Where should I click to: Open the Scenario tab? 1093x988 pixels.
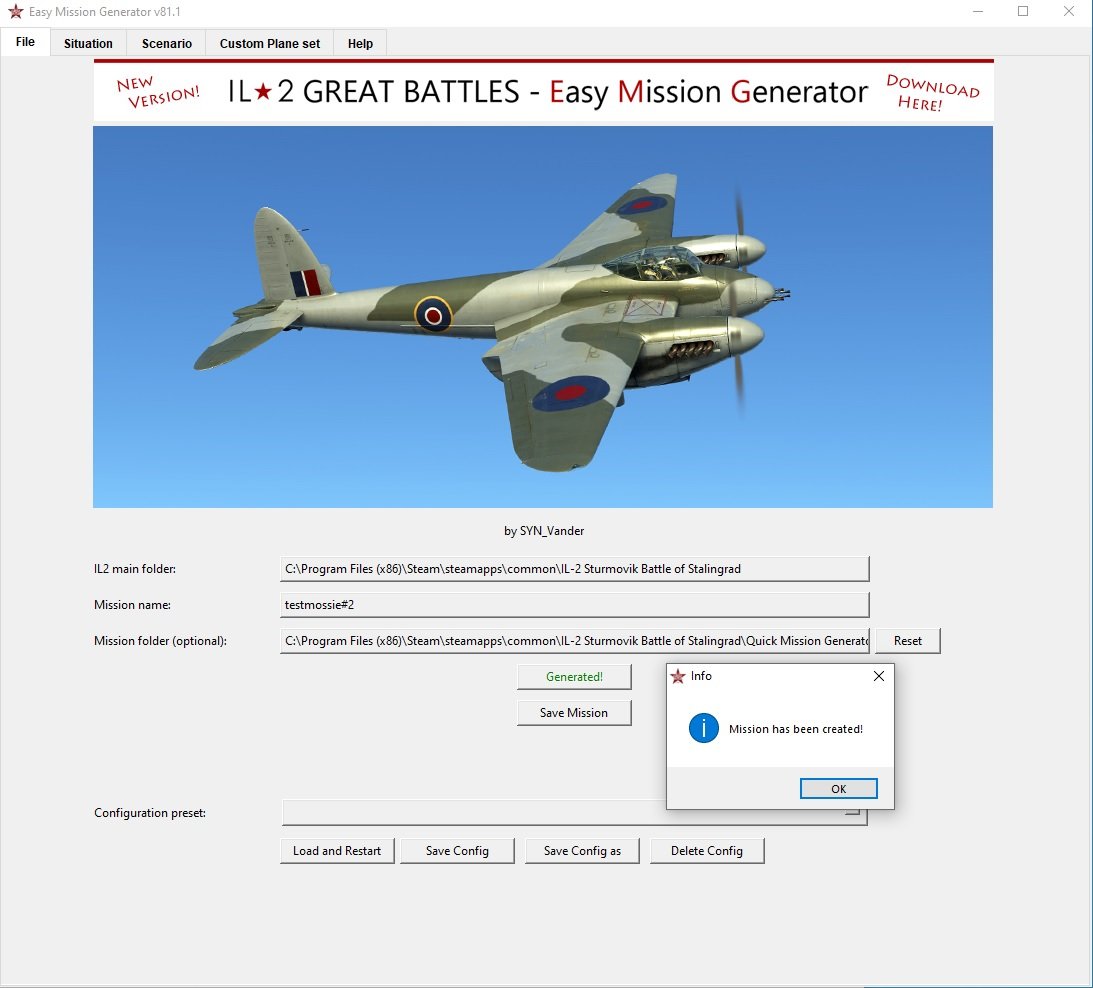(x=166, y=43)
